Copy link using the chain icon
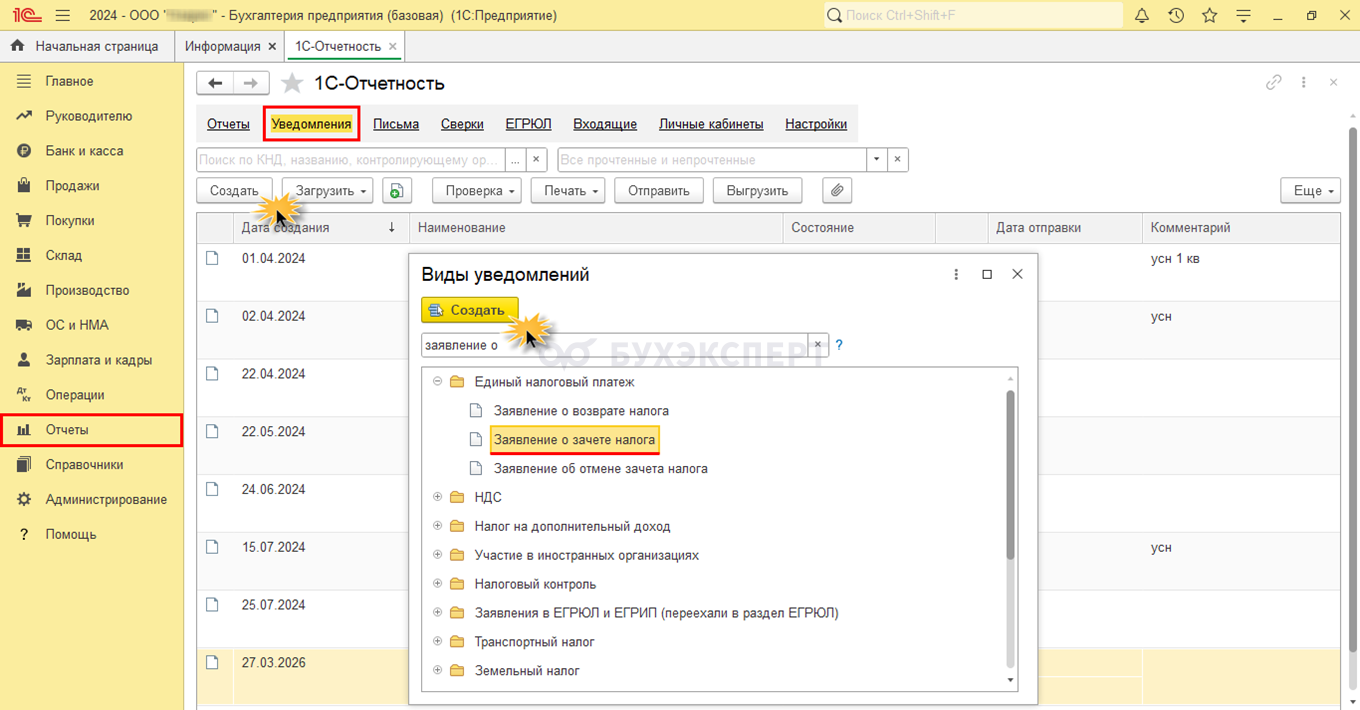Image resolution: width=1360 pixels, height=710 pixels. pos(1273,83)
